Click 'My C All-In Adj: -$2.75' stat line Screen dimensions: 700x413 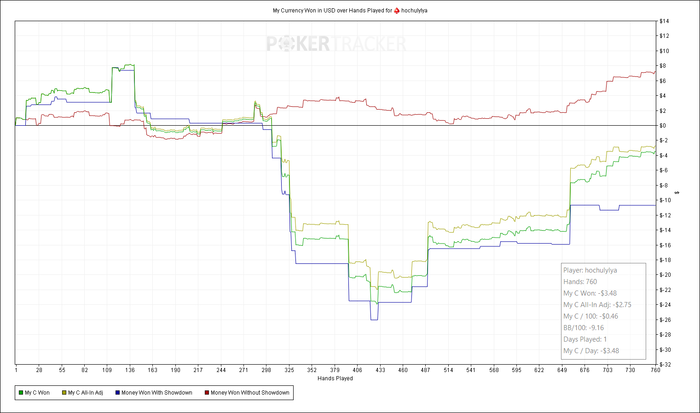point(597,305)
